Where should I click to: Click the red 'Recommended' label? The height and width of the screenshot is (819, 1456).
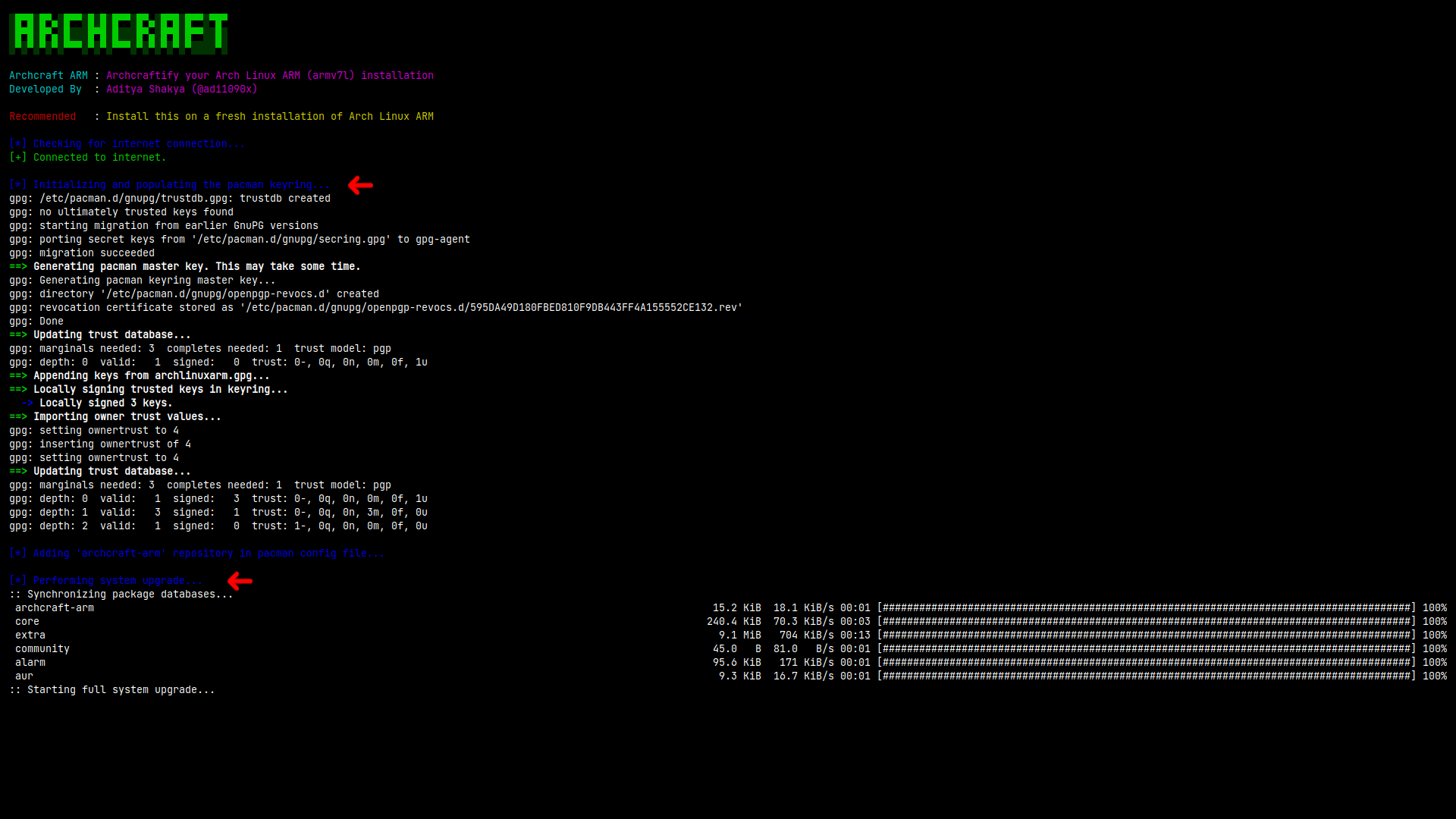[x=42, y=117]
